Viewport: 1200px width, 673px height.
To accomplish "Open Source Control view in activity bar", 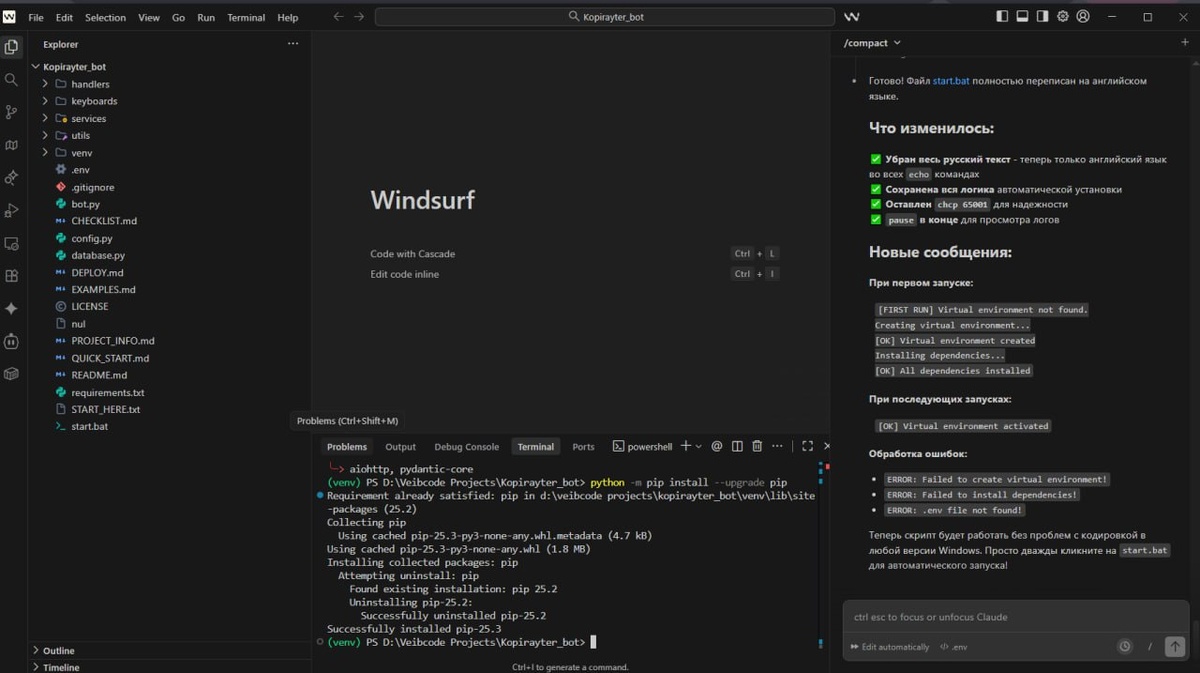I will tap(11, 112).
